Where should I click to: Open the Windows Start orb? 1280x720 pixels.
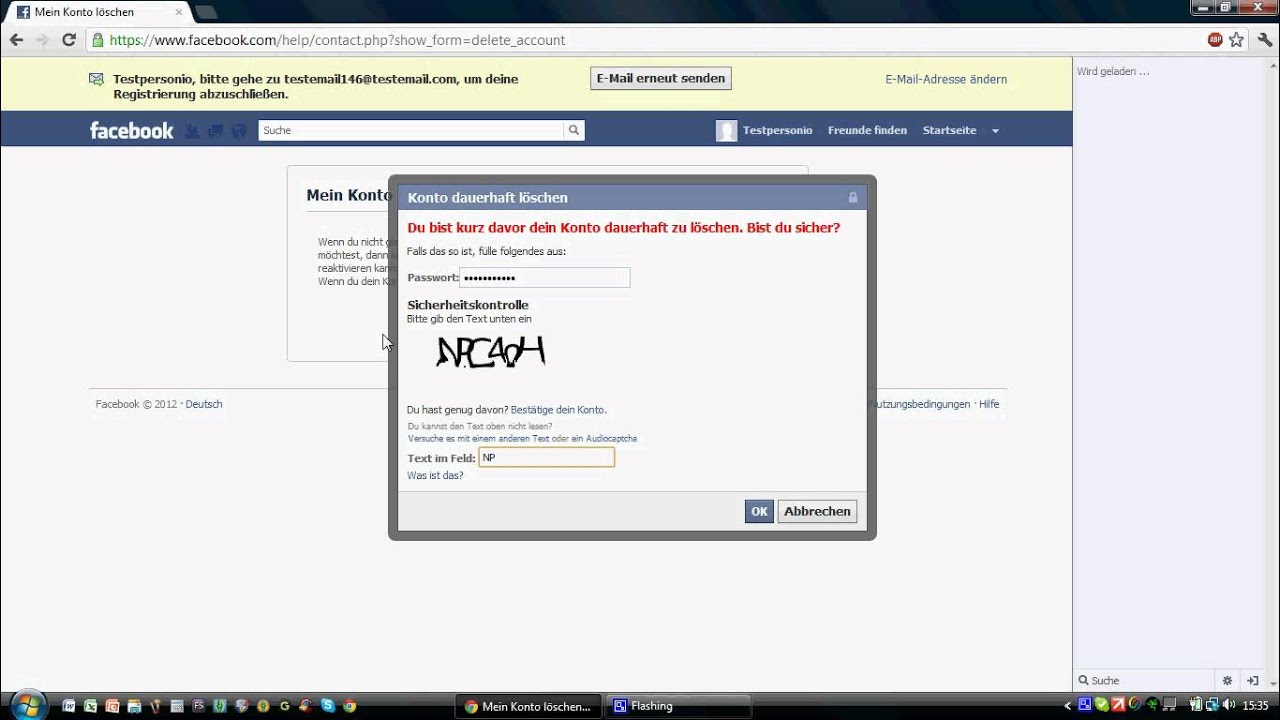pyautogui.click(x=27, y=705)
